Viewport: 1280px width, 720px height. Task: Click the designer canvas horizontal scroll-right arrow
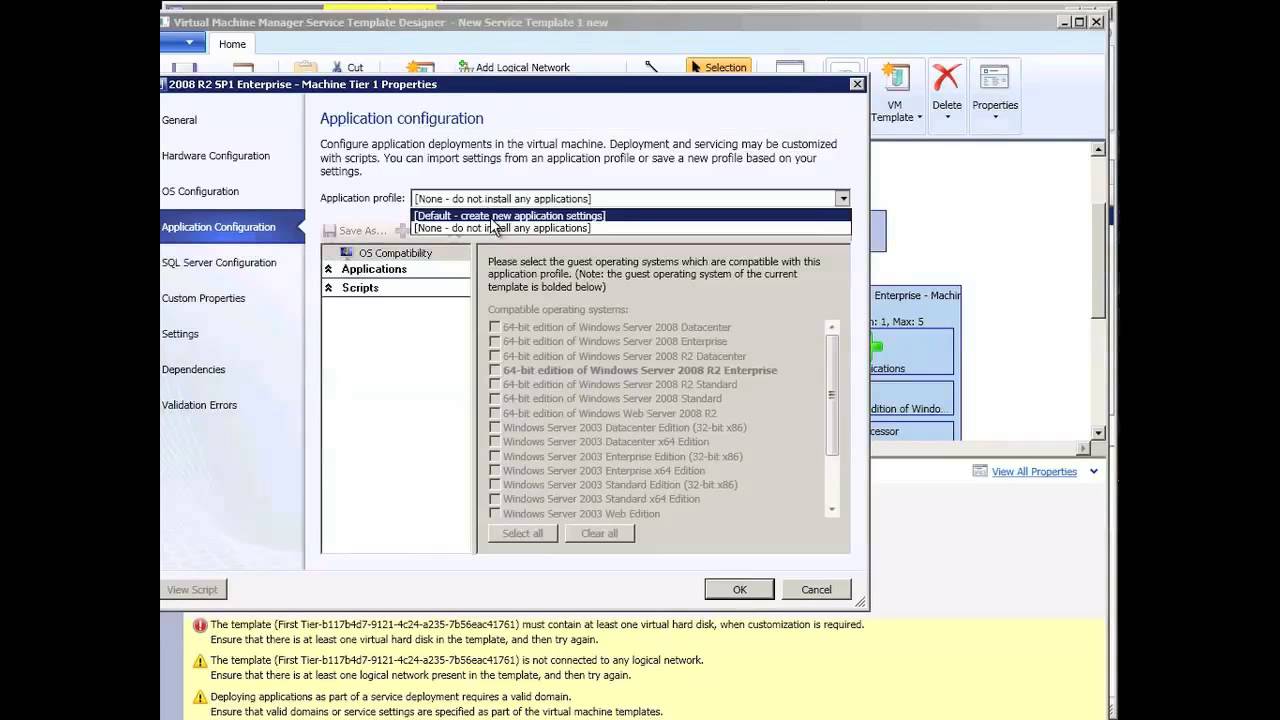tap(1084, 447)
